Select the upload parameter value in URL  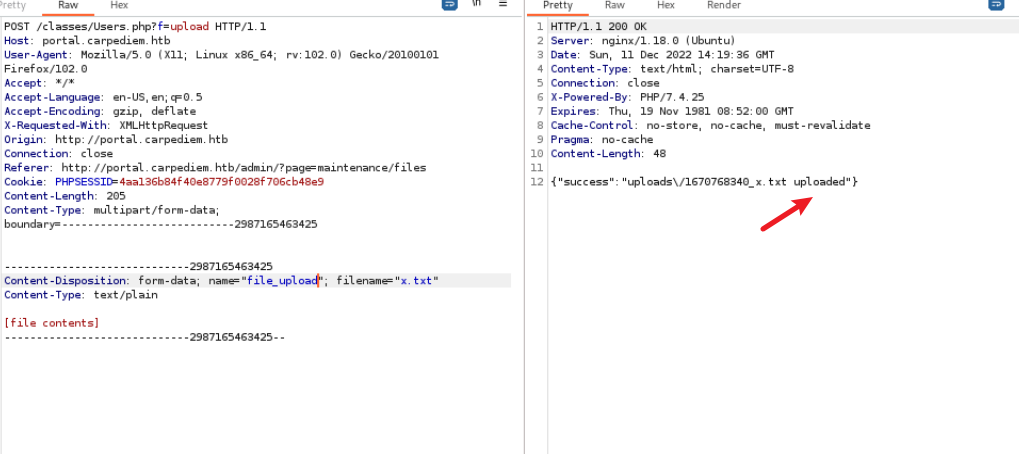point(190,27)
